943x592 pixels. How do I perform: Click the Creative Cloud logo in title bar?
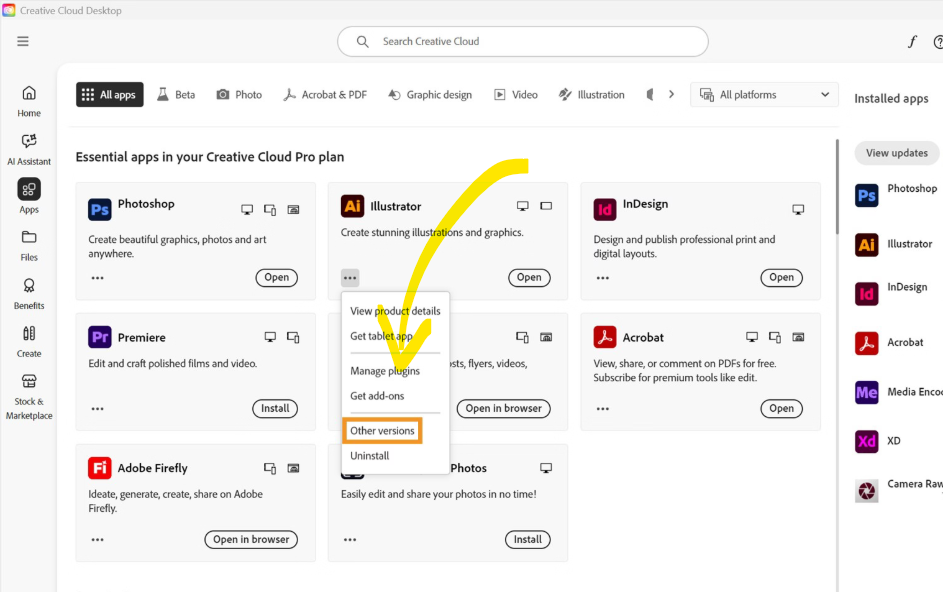[x=8, y=10]
